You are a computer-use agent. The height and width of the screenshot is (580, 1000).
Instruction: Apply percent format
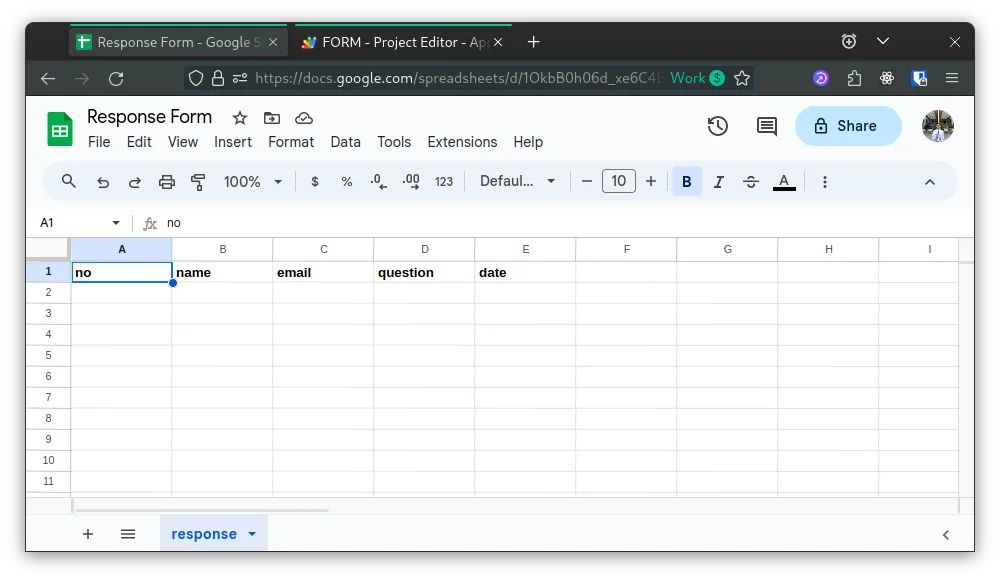[x=346, y=181]
